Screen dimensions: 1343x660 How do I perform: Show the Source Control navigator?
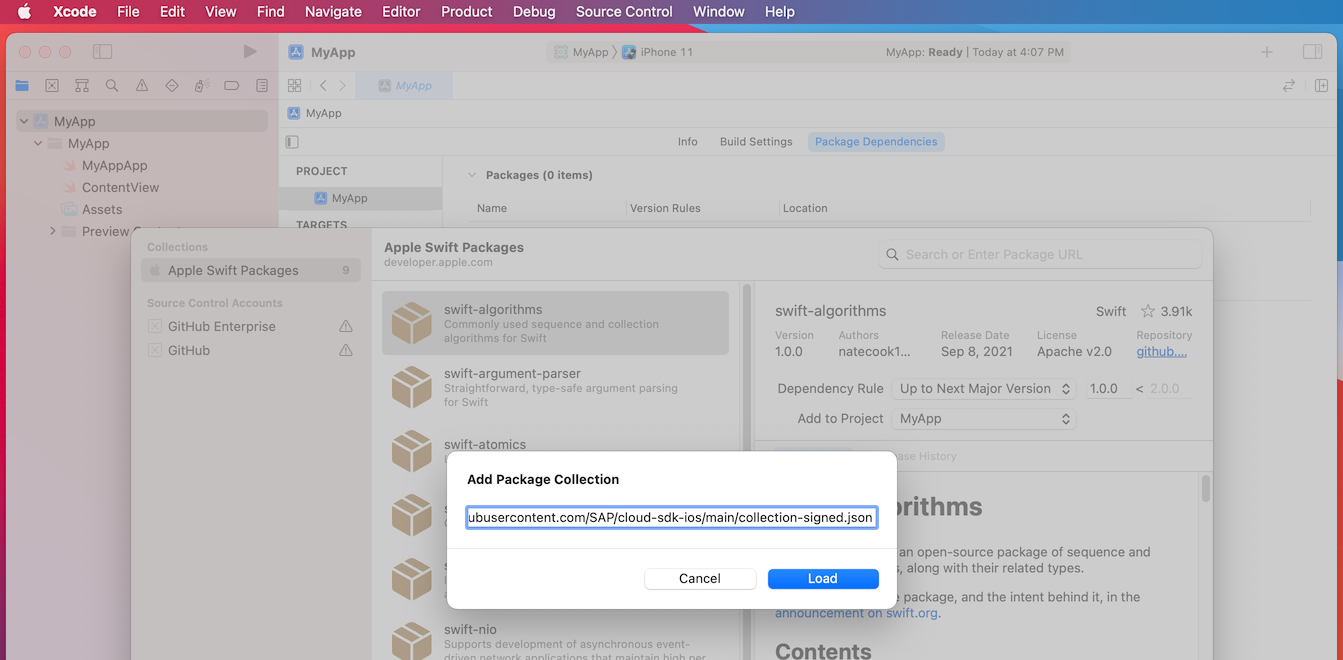click(52, 86)
